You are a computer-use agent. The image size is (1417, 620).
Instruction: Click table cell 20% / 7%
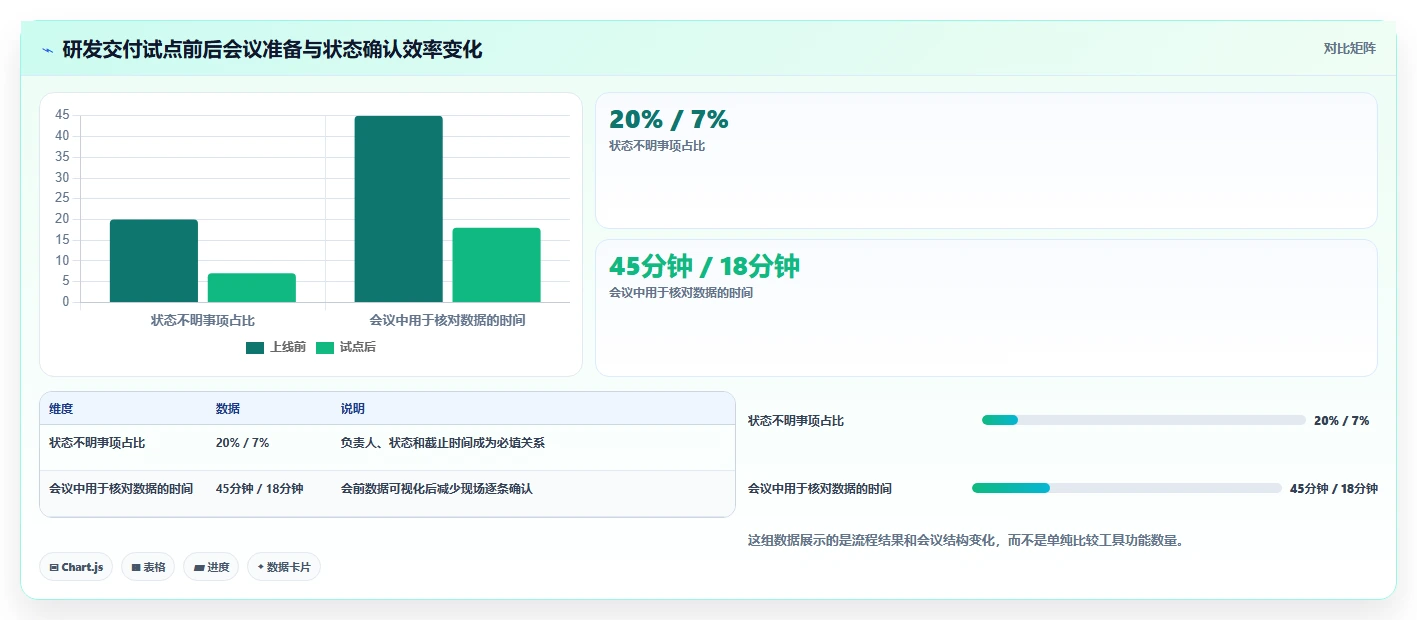coord(242,442)
